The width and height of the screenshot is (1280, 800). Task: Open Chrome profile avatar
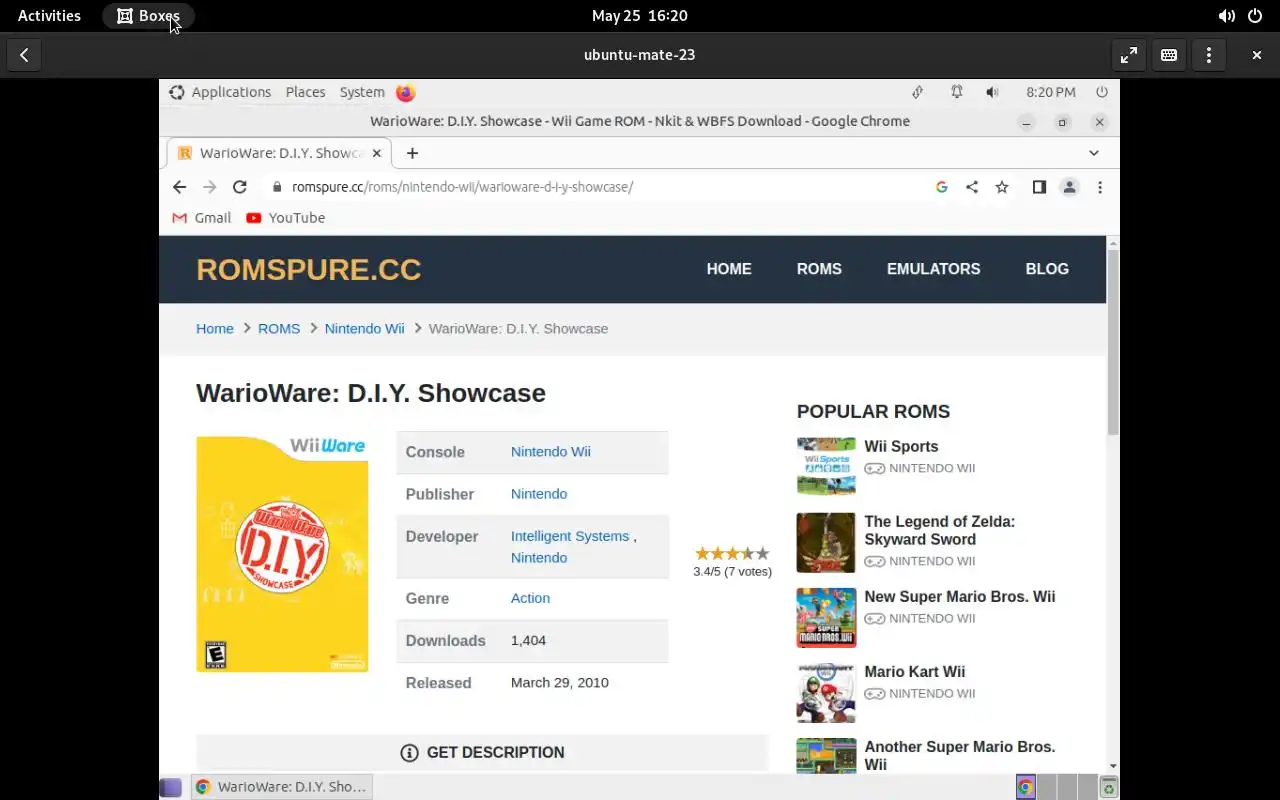pos(1069,187)
